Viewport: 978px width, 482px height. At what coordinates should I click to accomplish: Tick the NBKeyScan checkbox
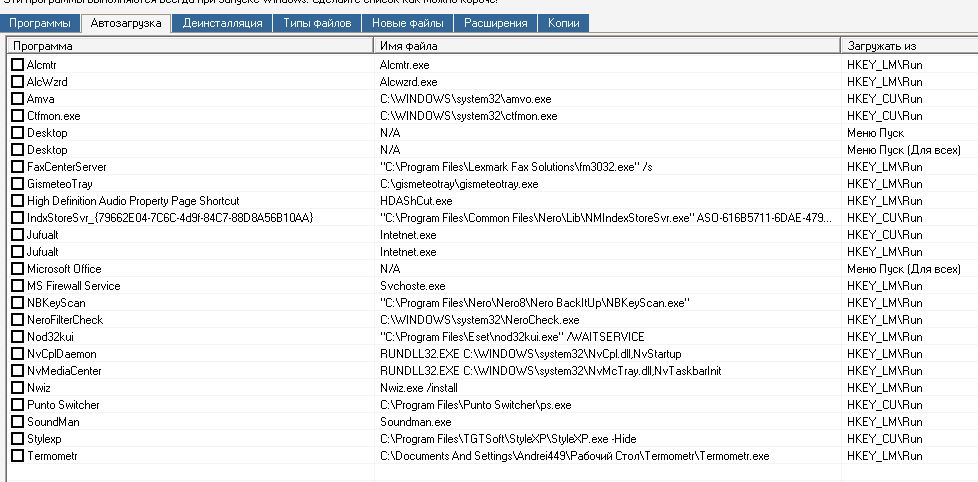(17, 302)
